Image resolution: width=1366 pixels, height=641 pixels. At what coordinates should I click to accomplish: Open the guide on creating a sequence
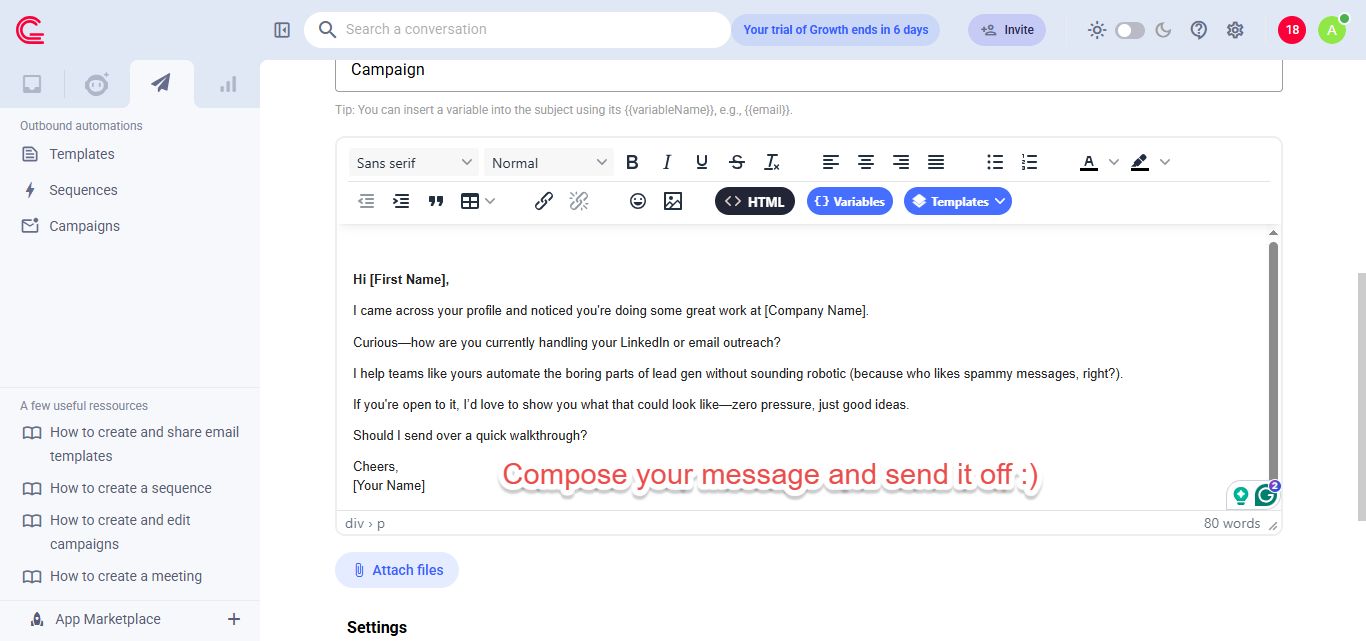(x=130, y=488)
